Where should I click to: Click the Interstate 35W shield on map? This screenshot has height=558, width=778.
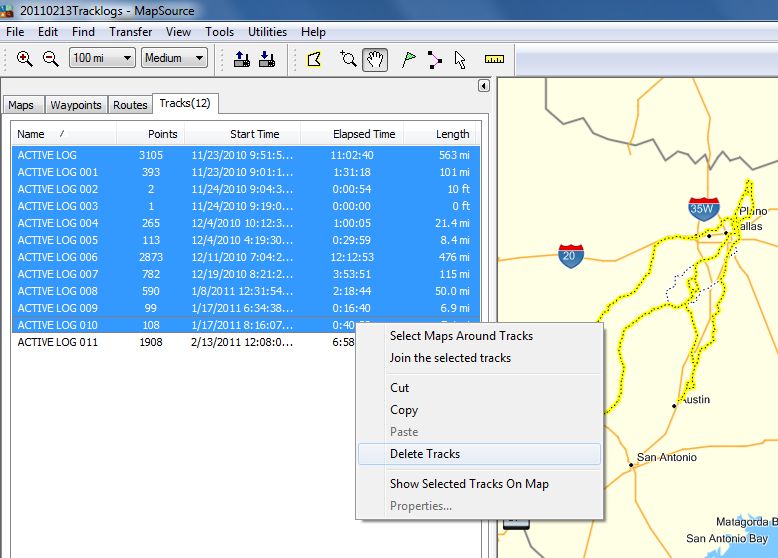click(x=704, y=209)
